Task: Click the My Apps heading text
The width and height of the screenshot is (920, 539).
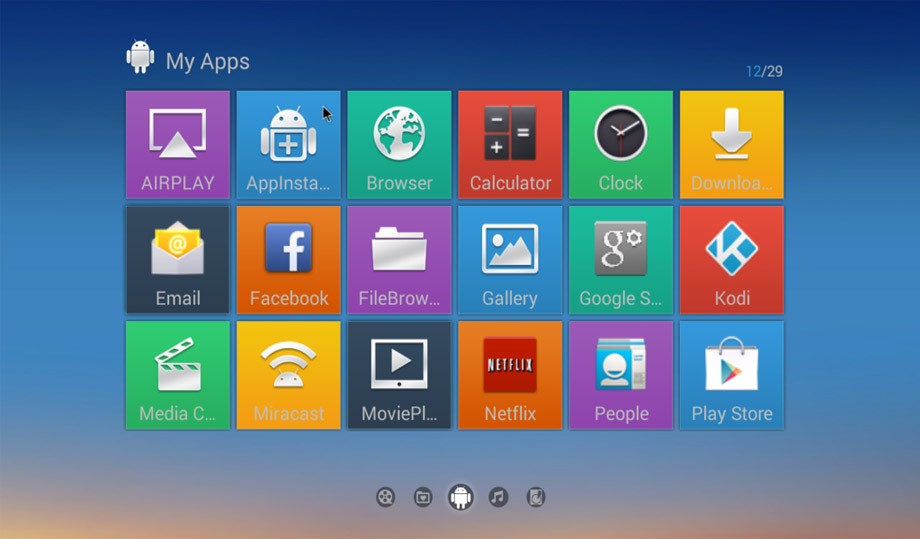Action: (x=208, y=62)
